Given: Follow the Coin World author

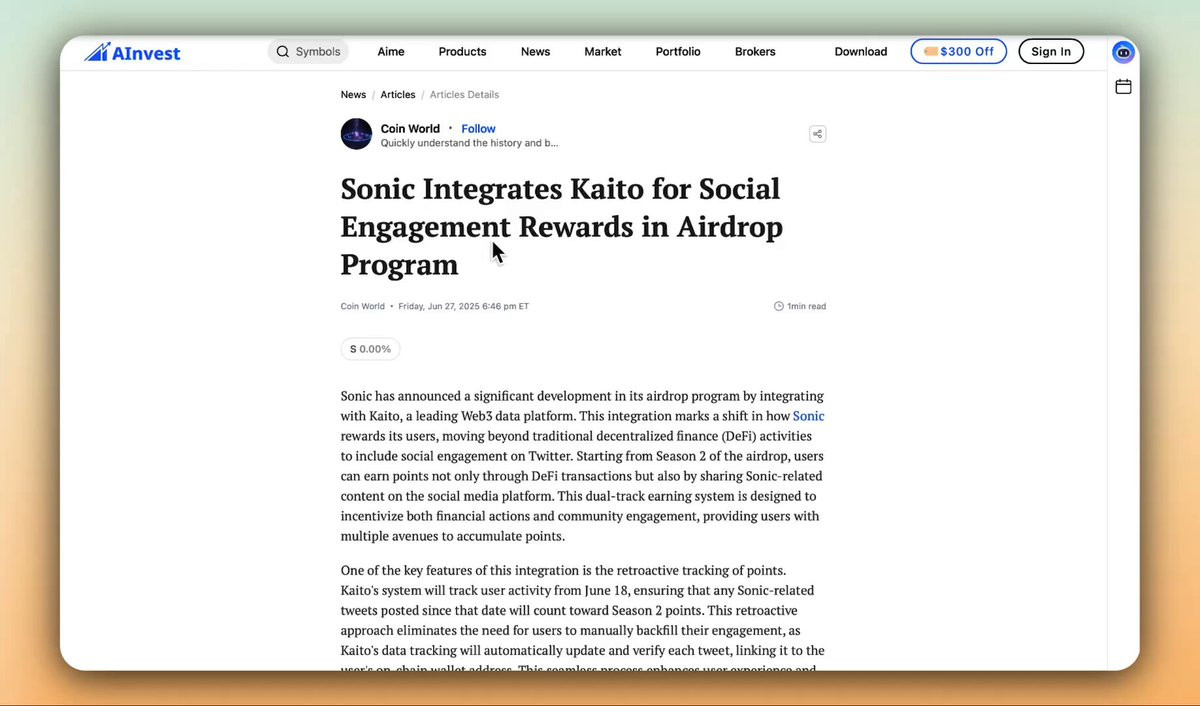Looking at the screenshot, I should pyautogui.click(x=478, y=128).
